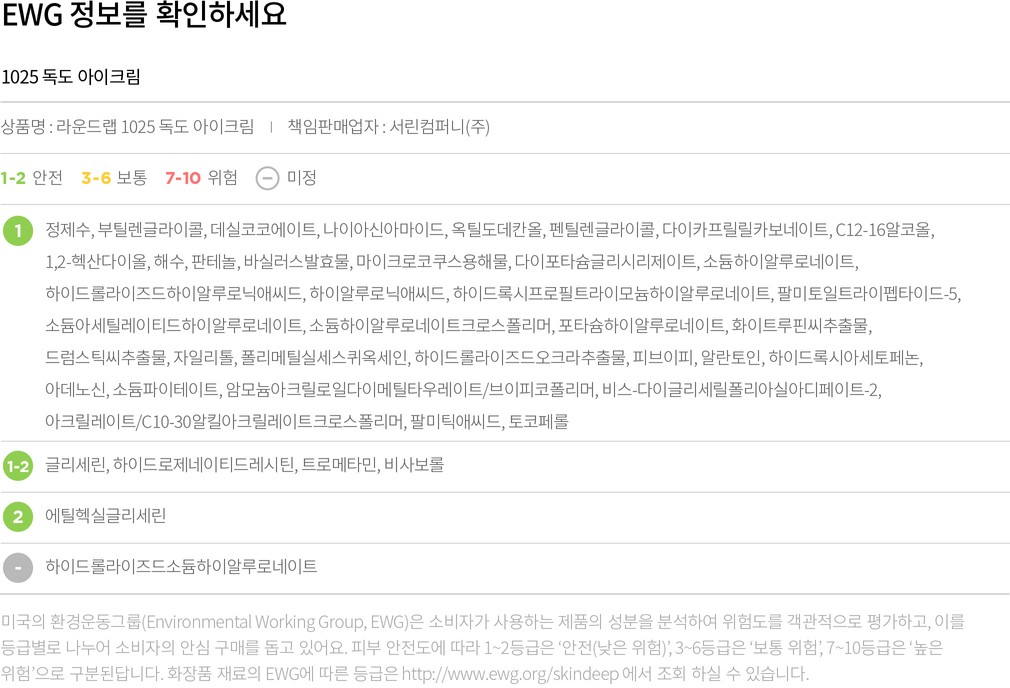
Task: Click the 미정 circle-minus legend icon
Action: coord(267,178)
